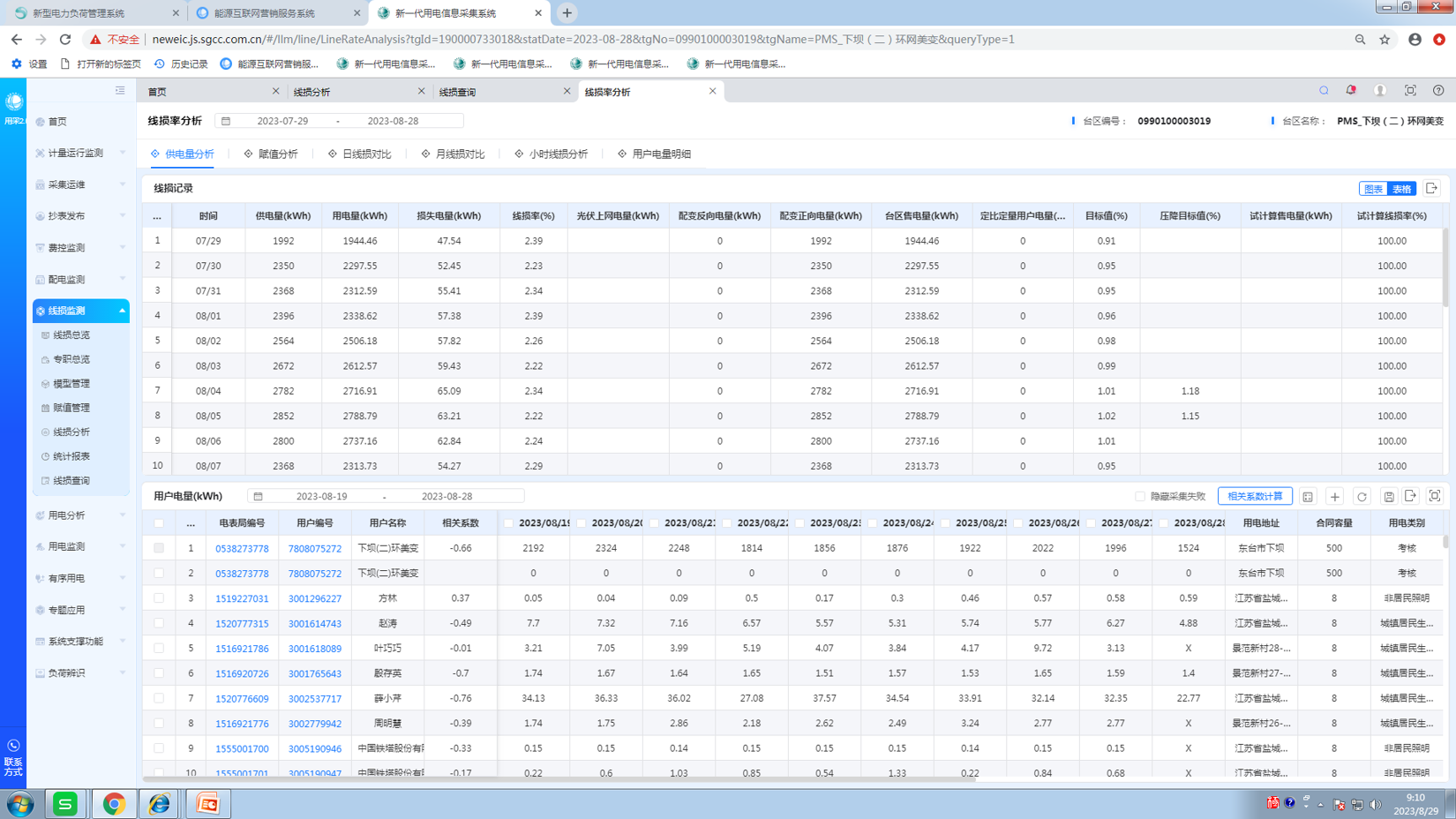Screen dimensions: 1456x819
Task: Export the 线损记录 table using the export icon
Action: tap(1432, 188)
